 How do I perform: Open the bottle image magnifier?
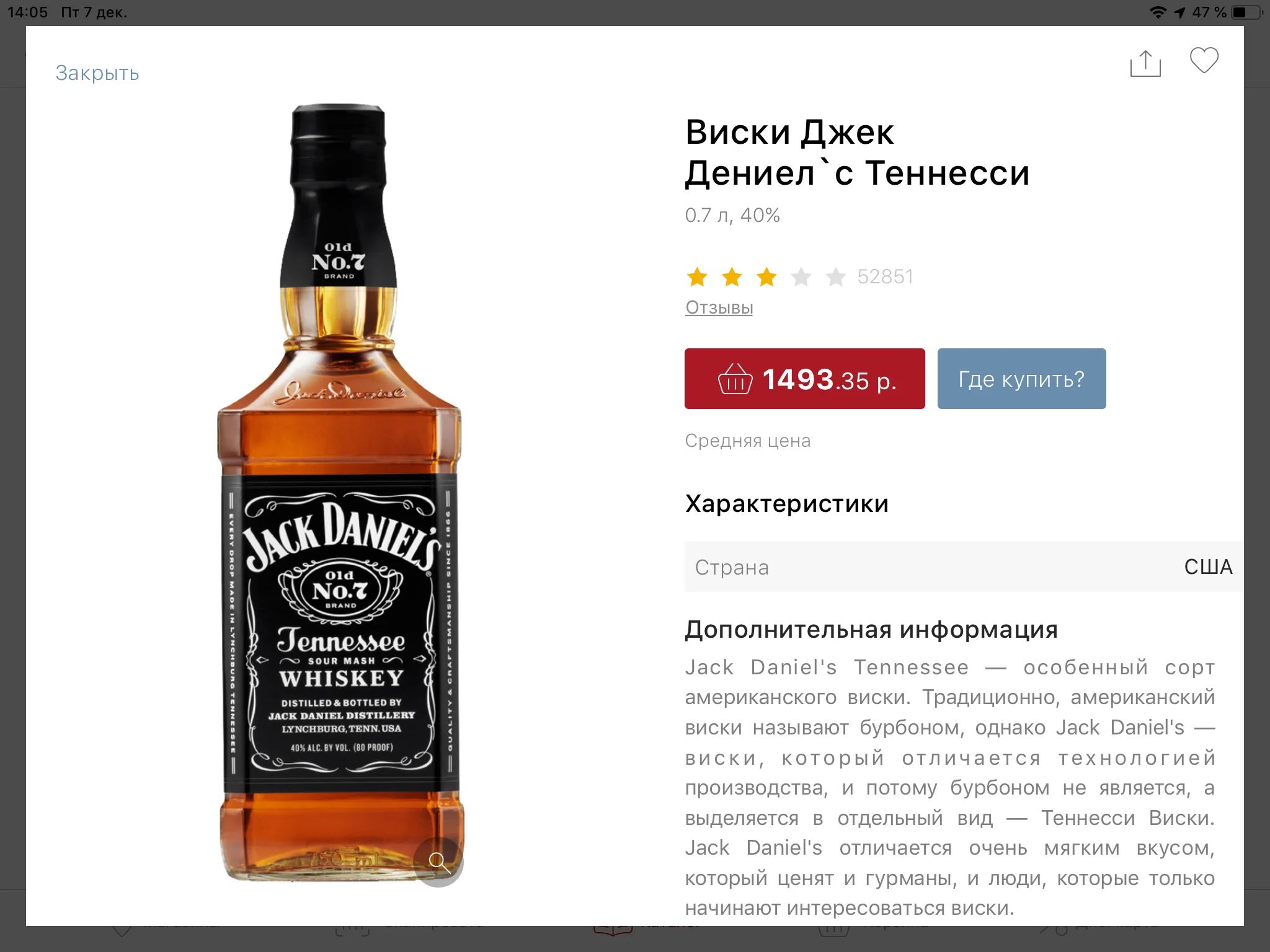438,862
